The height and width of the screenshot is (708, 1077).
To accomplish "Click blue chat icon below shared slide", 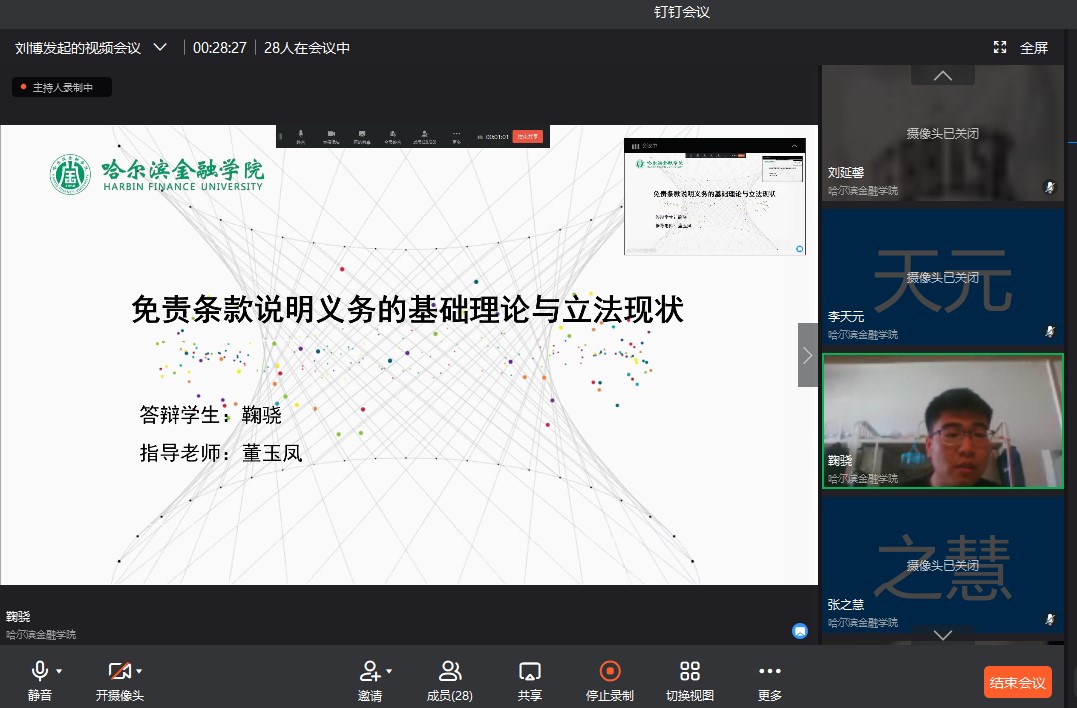I will tap(800, 630).
